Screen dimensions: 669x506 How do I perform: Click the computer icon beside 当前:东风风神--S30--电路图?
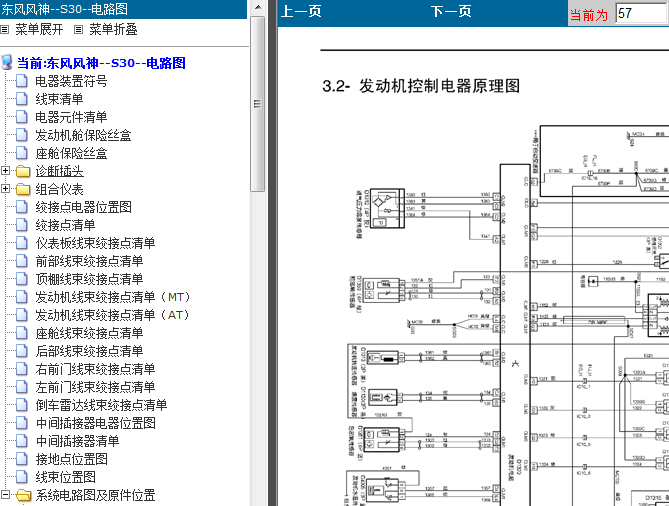(6, 62)
